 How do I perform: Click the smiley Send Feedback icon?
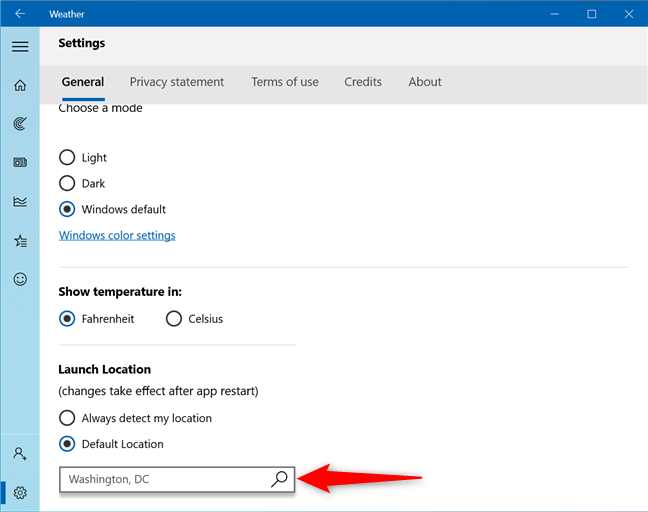(x=20, y=279)
